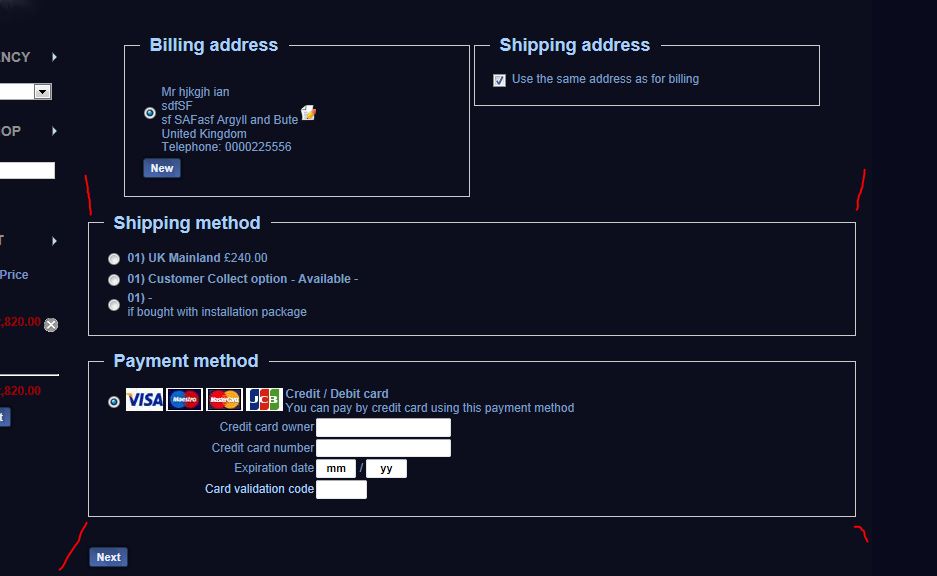Remove the cart item with the X icon
The width and height of the screenshot is (937, 576).
(x=51, y=324)
